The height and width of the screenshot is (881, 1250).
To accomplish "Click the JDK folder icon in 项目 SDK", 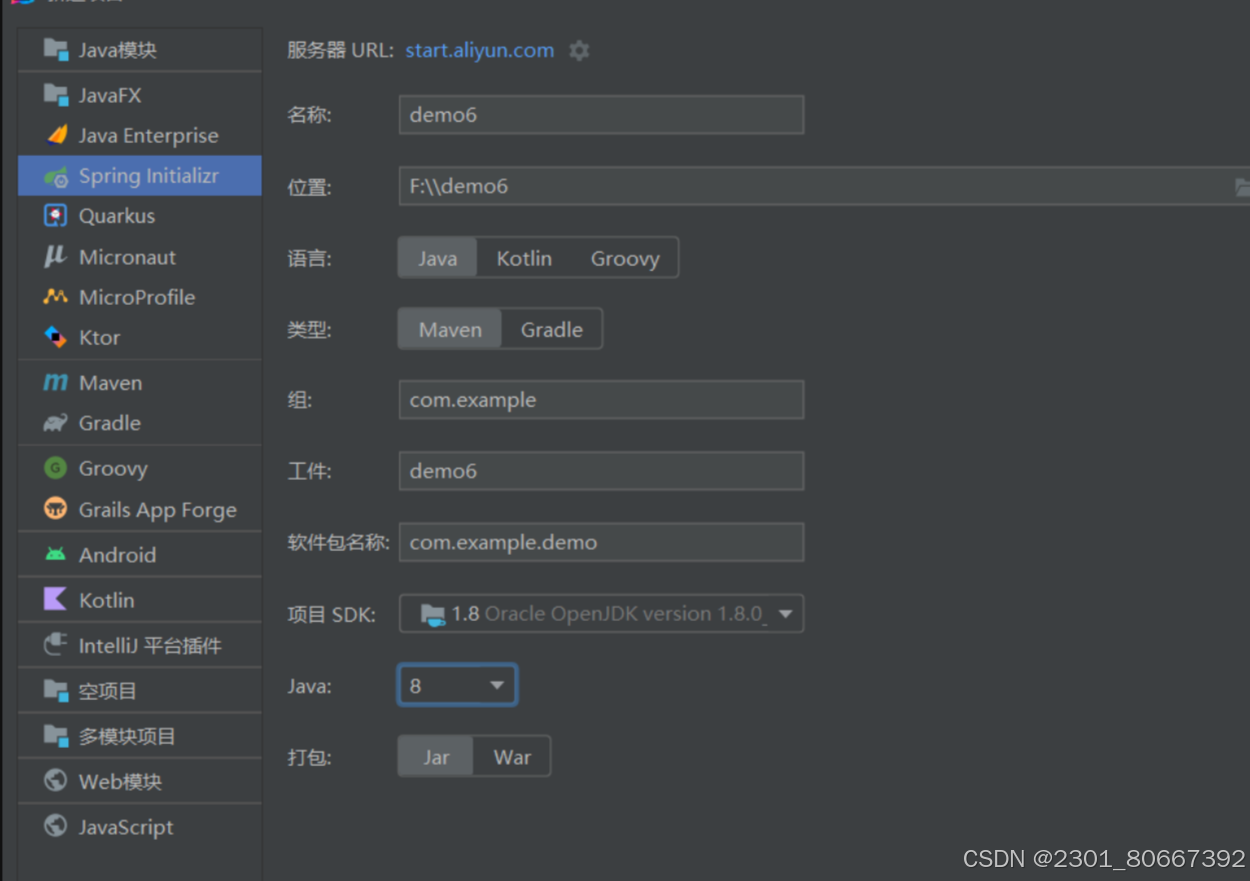I will (x=432, y=614).
